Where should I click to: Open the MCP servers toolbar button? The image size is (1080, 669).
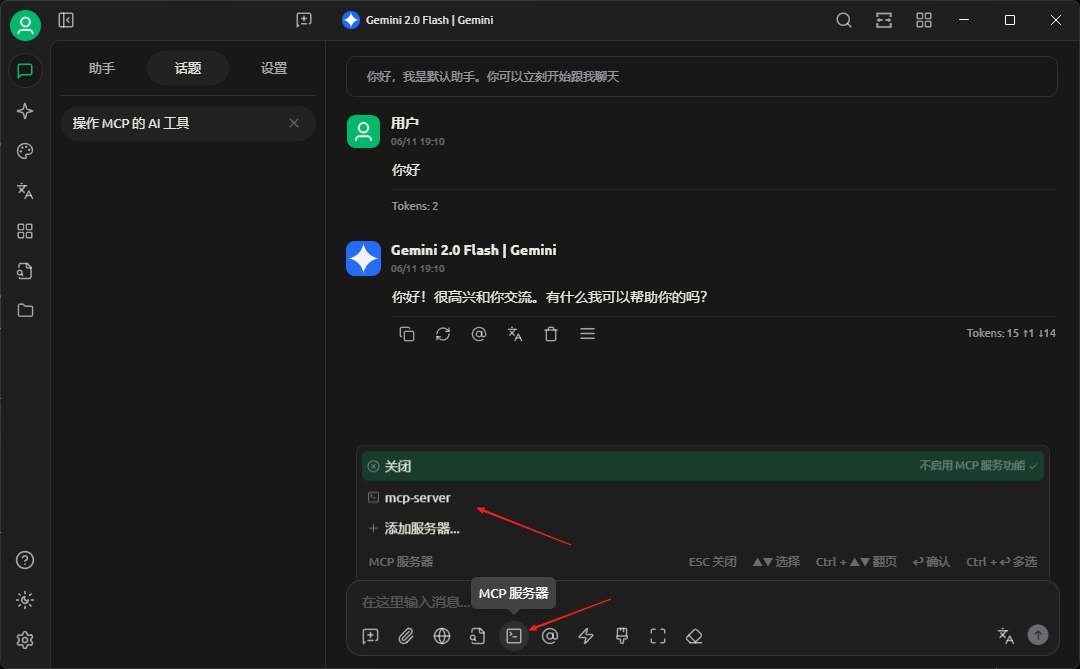(514, 636)
